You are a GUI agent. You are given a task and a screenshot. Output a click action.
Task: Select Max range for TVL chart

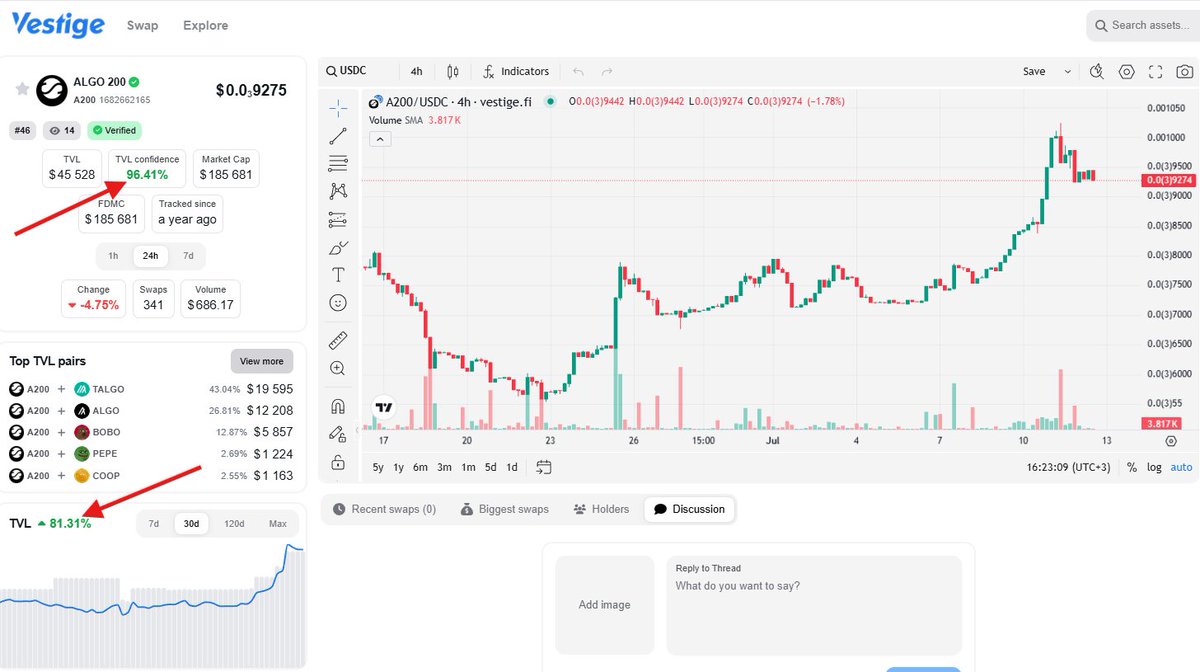[278, 523]
